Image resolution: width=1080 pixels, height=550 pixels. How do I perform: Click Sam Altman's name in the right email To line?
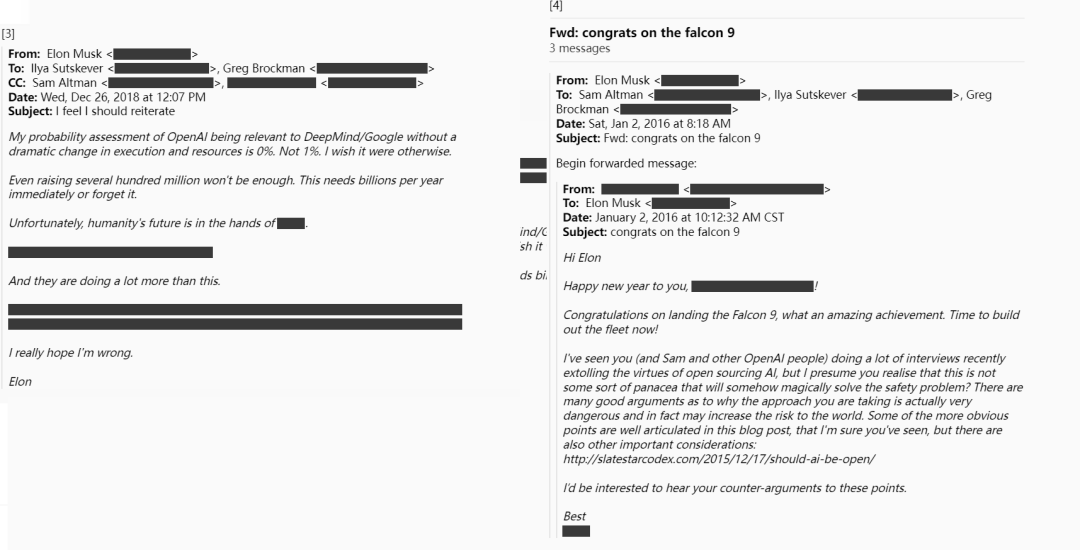pyautogui.click(x=611, y=95)
